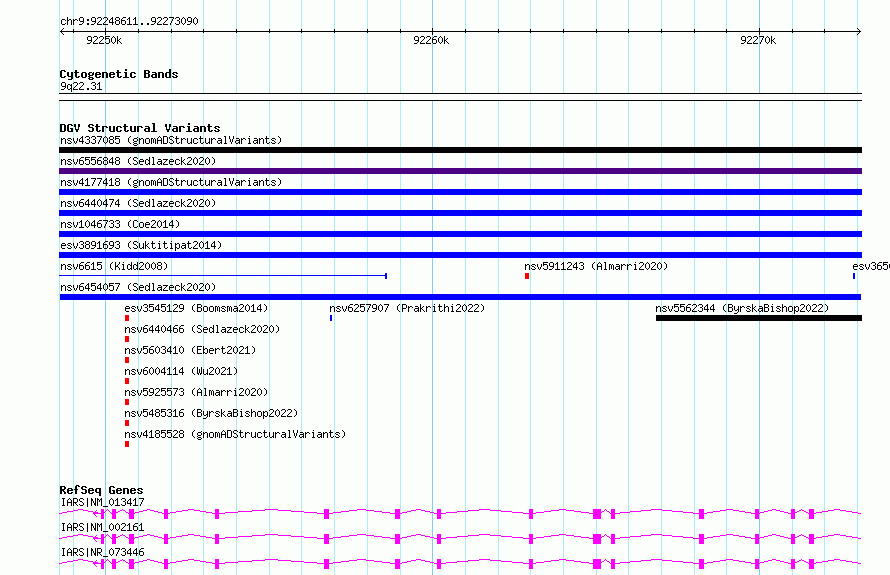Open variant nsv6454057 Sedlazeck2020 label
This screenshot has height=575, width=890.
138,287
